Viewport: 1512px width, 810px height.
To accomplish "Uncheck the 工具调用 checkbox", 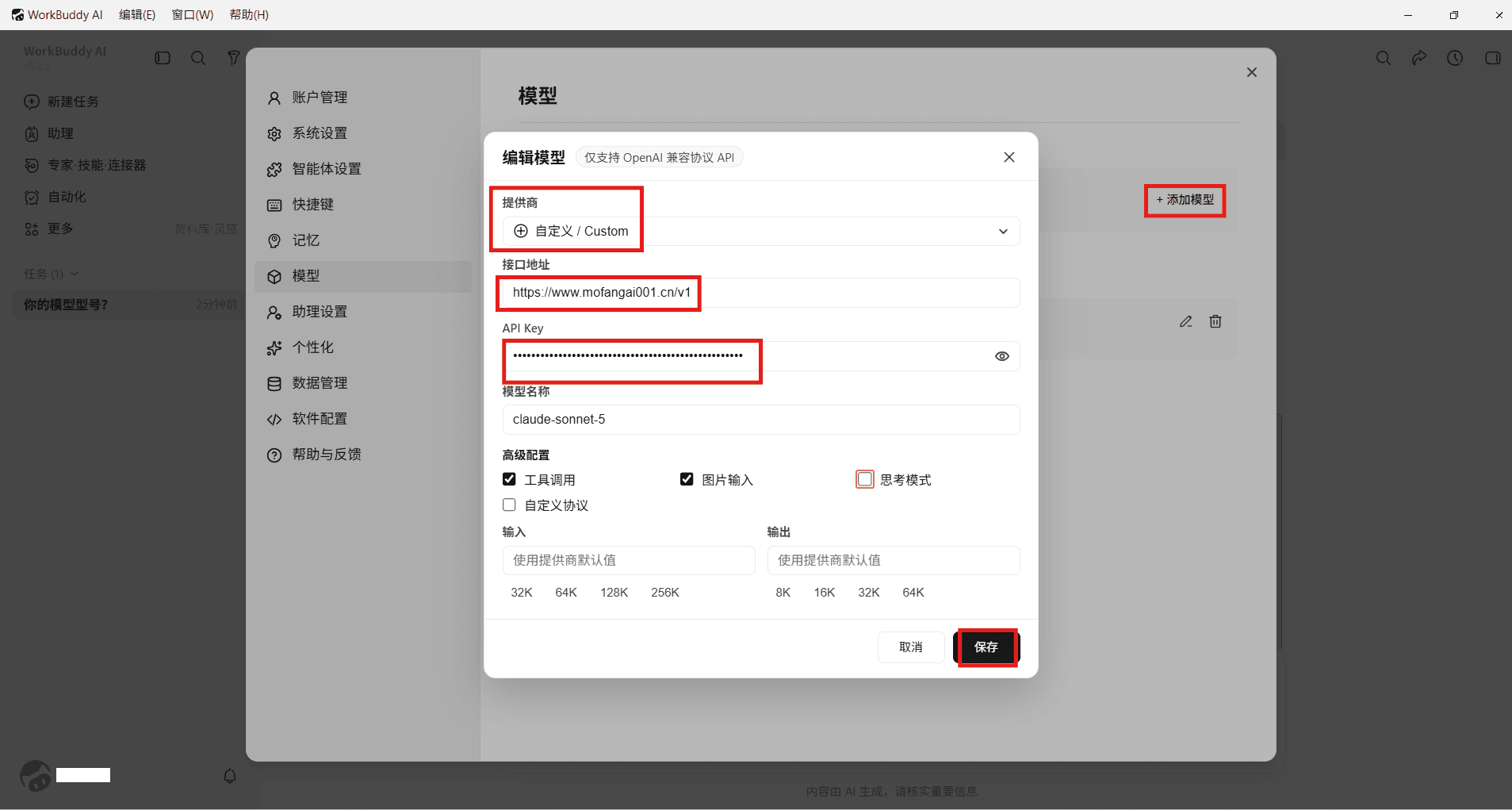I will 509,479.
